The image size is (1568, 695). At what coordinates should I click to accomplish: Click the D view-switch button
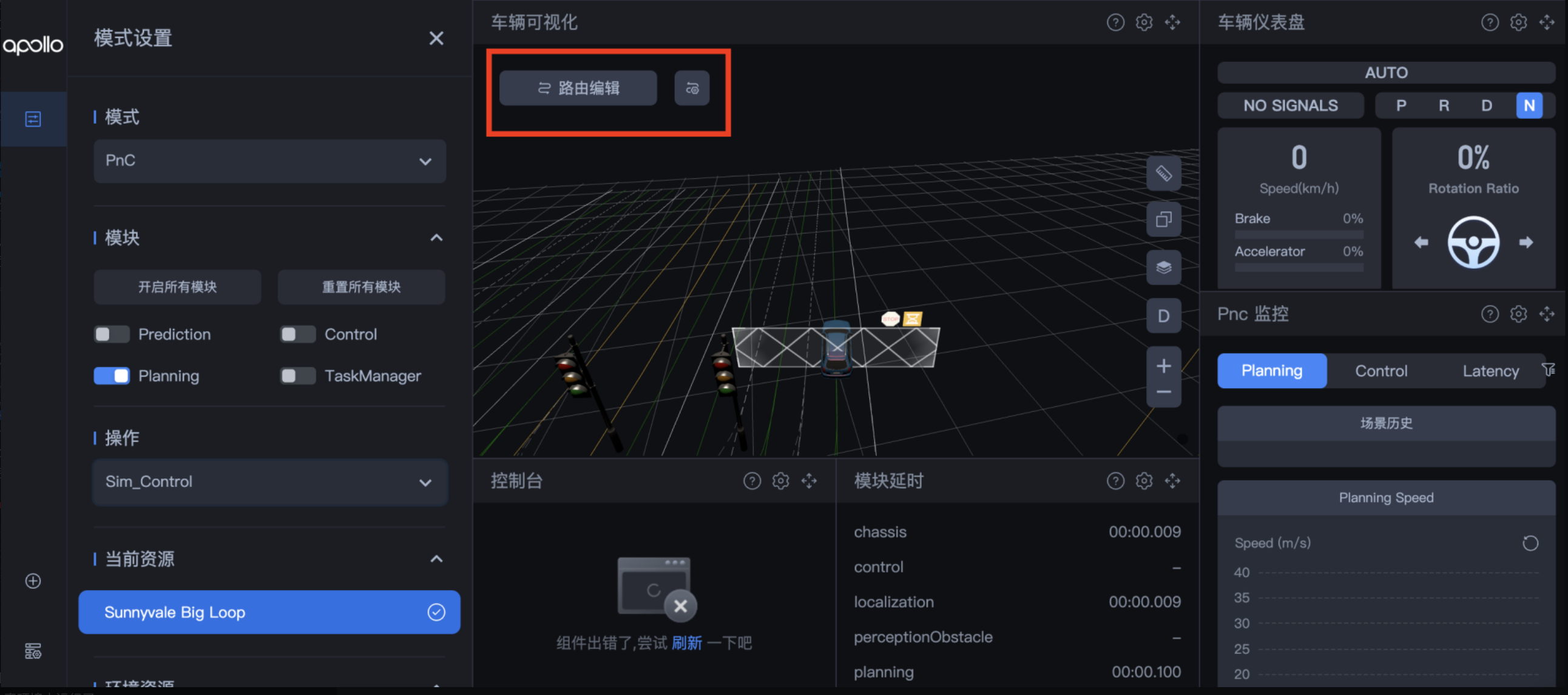pyautogui.click(x=1163, y=316)
